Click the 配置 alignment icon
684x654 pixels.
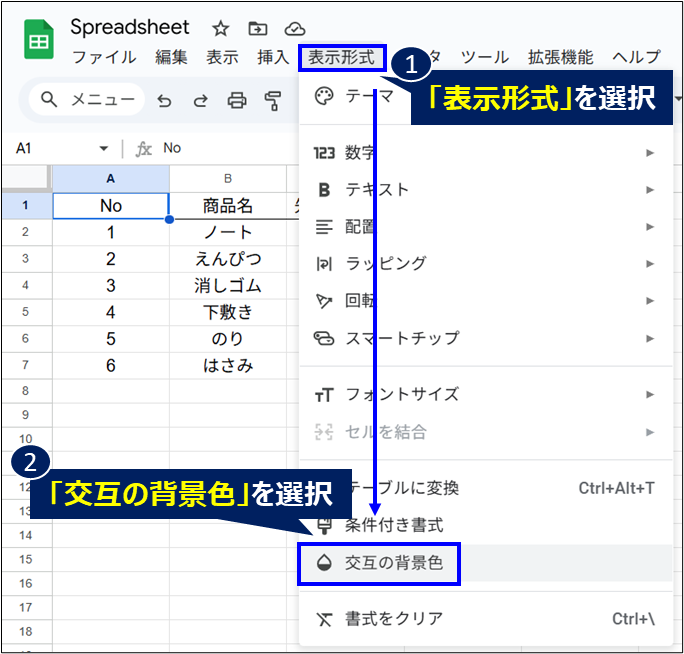tap(324, 227)
